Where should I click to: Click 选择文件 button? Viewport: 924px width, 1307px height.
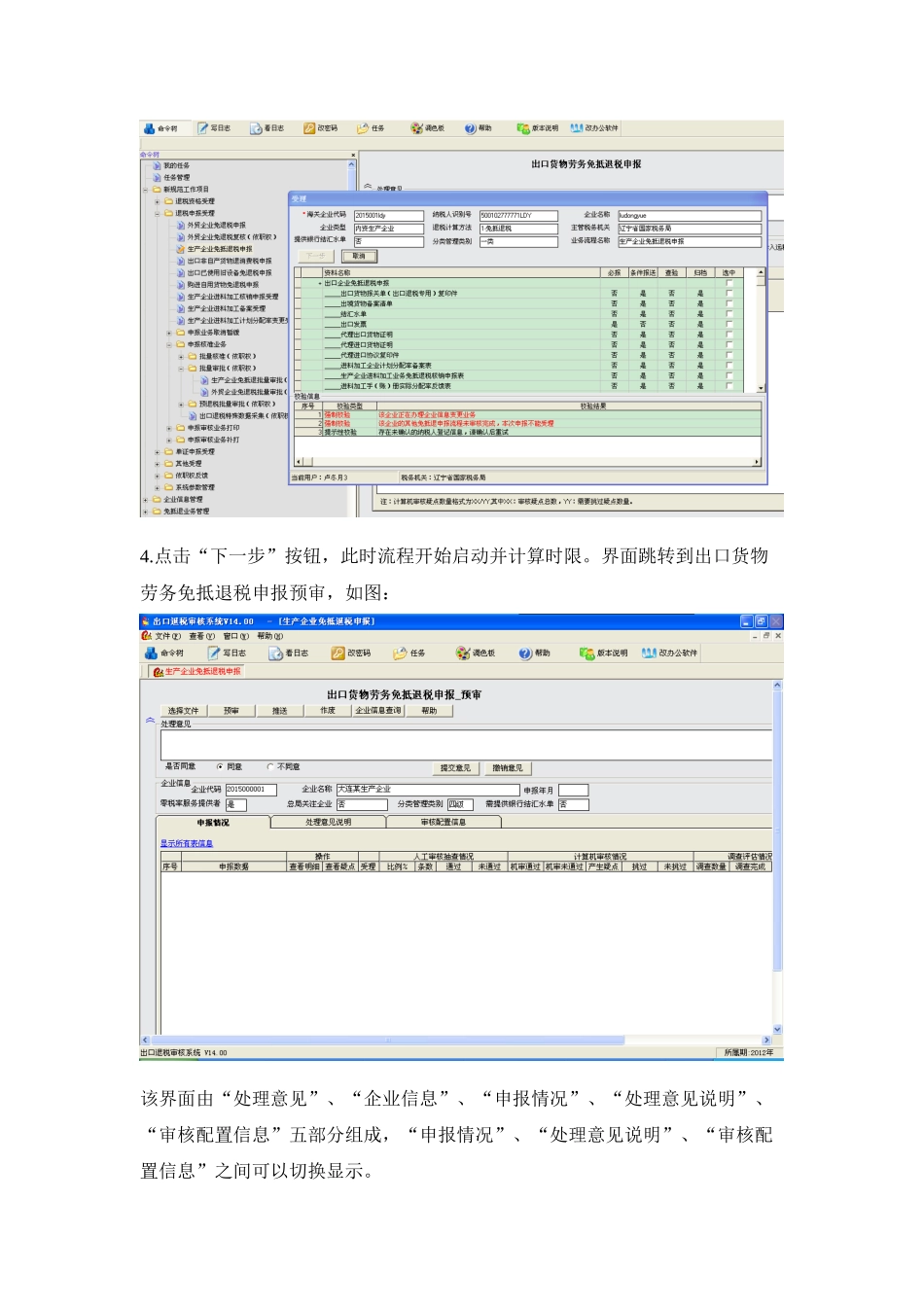point(183,711)
